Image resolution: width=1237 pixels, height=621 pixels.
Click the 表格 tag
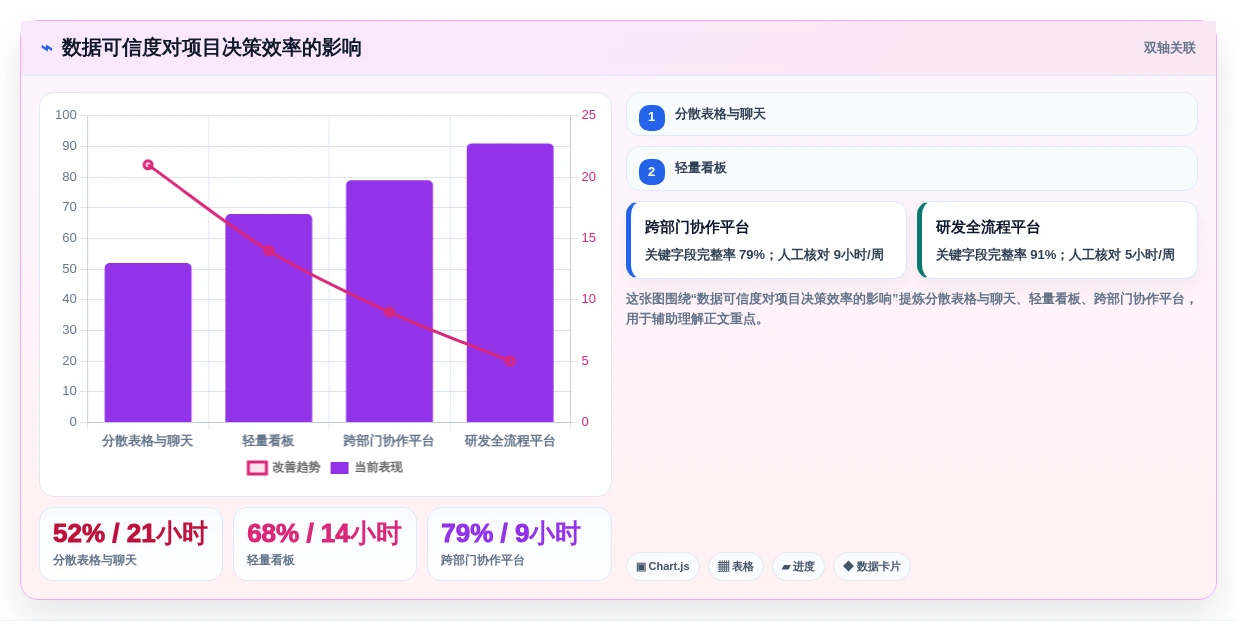(x=736, y=567)
